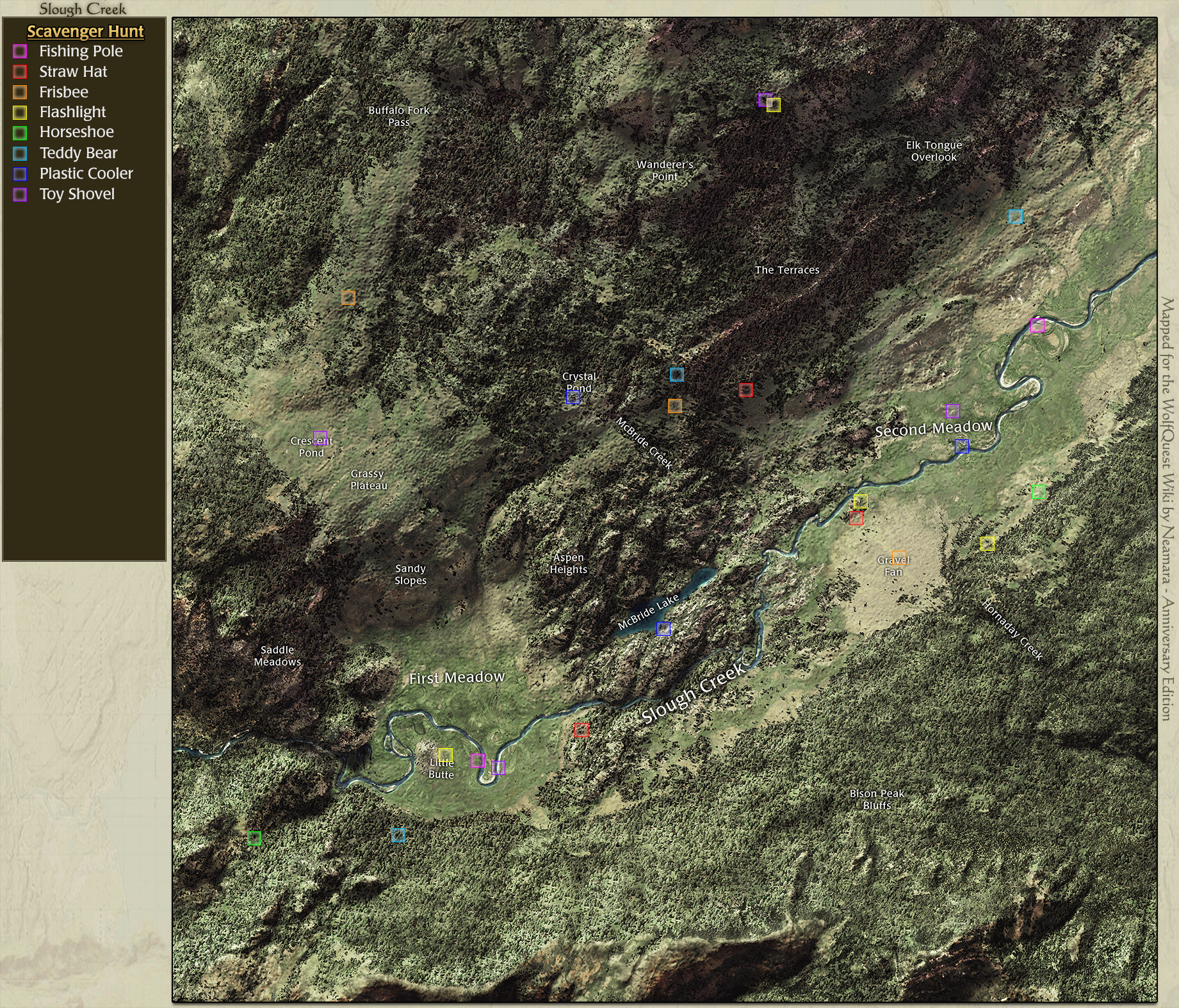Select the magenta Fishing Pole marker northeast of Second Meadow
Image resolution: width=1179 pixels, height=1008 pixels.
(x=1037, y=325)
